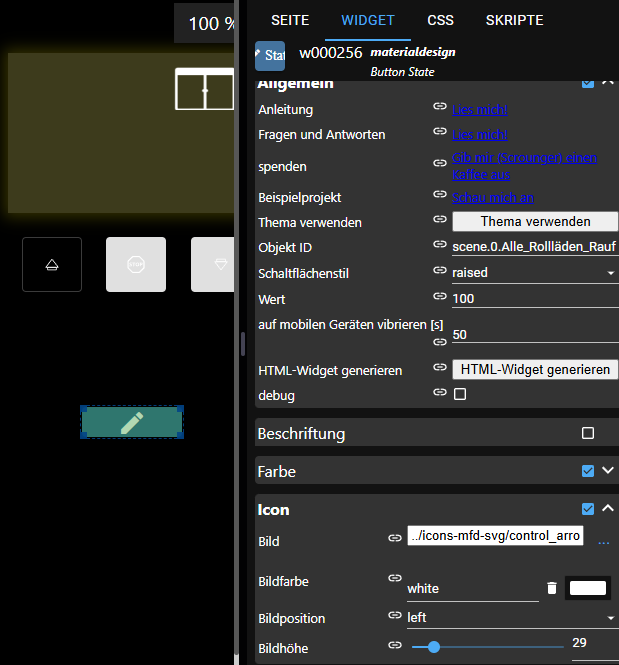619x665 pixels.
Task: Click the Bild path input field
Action: [x=495, y=536]
